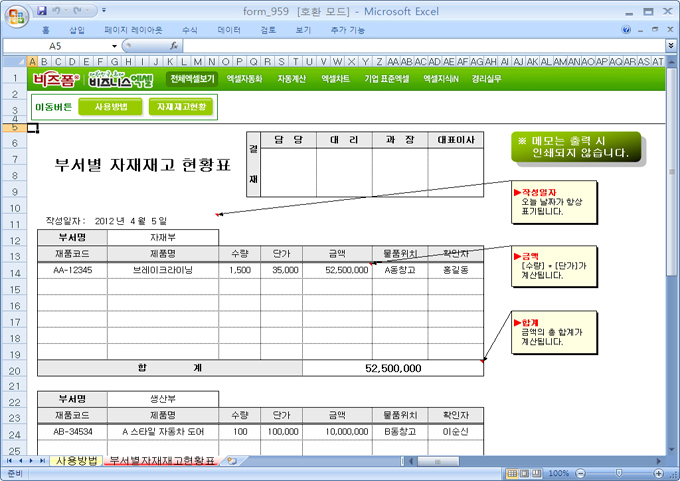Click the 기업 표준엑셀 banner link
The height and width of the screenshot is (481, 680).
point(386,79)
